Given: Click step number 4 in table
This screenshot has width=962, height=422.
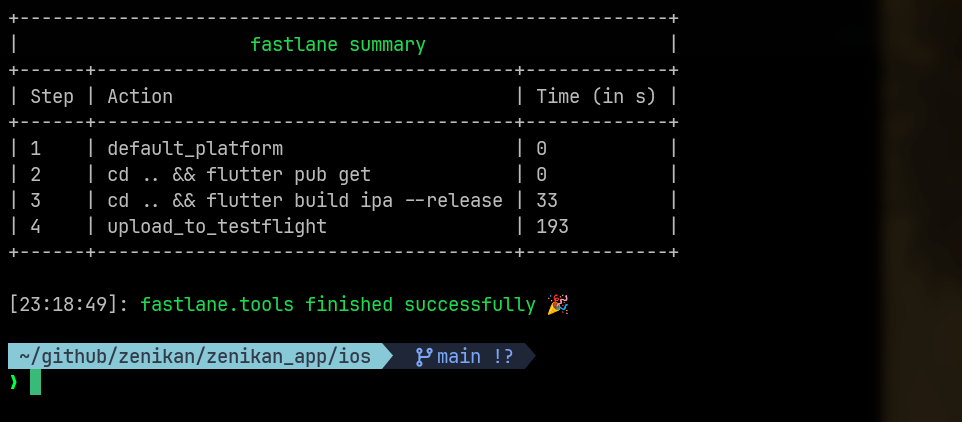Looking at the screenshot, I should (x=36, y=227).
